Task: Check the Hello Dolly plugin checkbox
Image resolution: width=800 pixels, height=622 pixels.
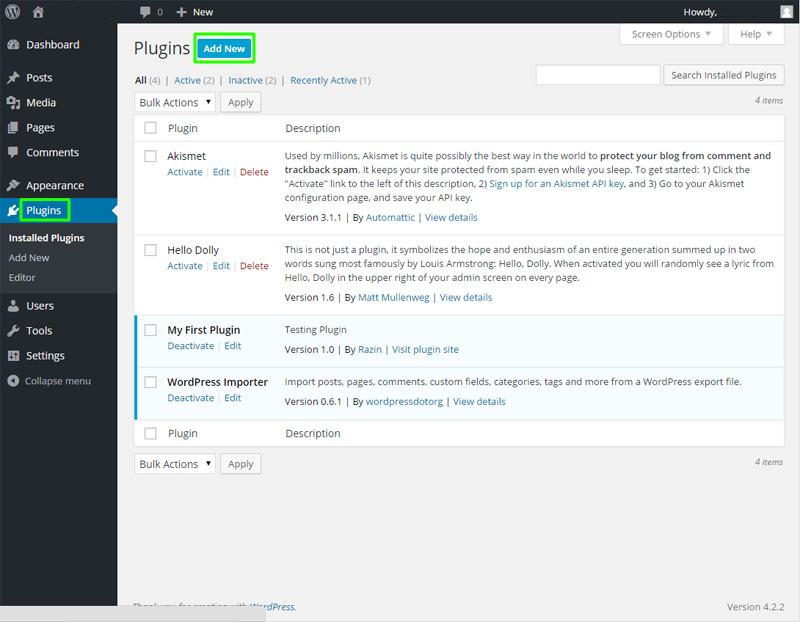Action: pos(151,250)
